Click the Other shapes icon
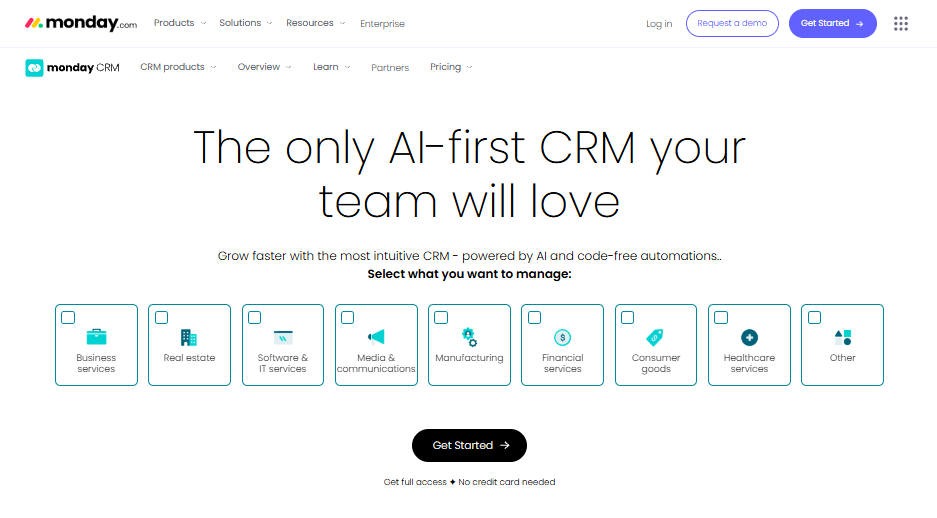This screenshot has height=518, width=937. pyautogui.click(x=843, y=338)
